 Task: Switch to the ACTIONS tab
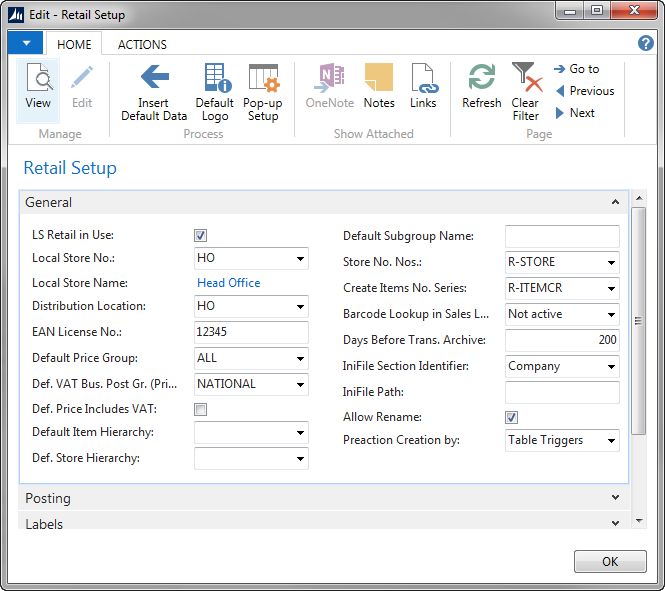pyautogui.click(x=142, y=44)
